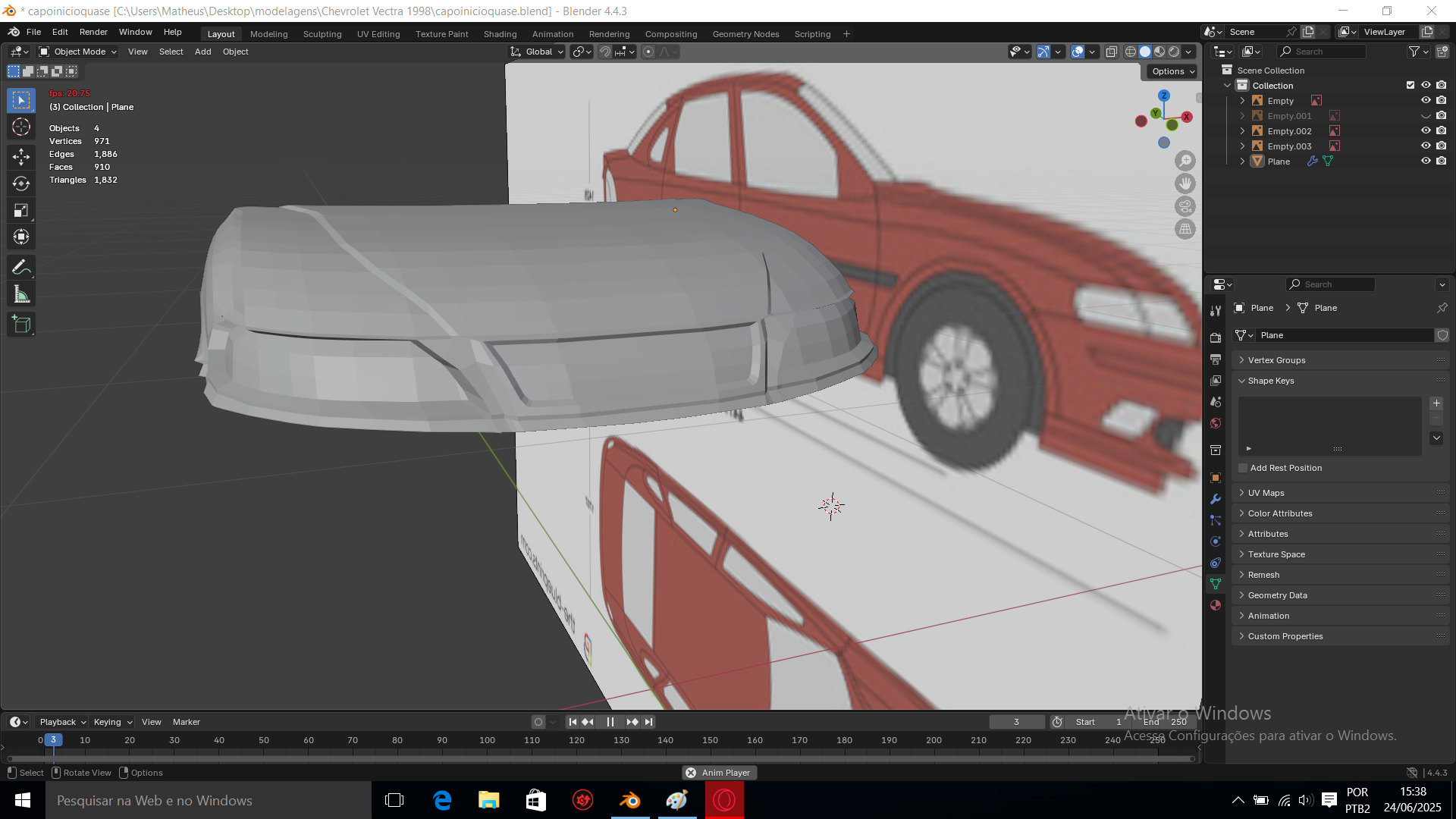
Task: Click the viewport Options button
Action: [1172, 71]
